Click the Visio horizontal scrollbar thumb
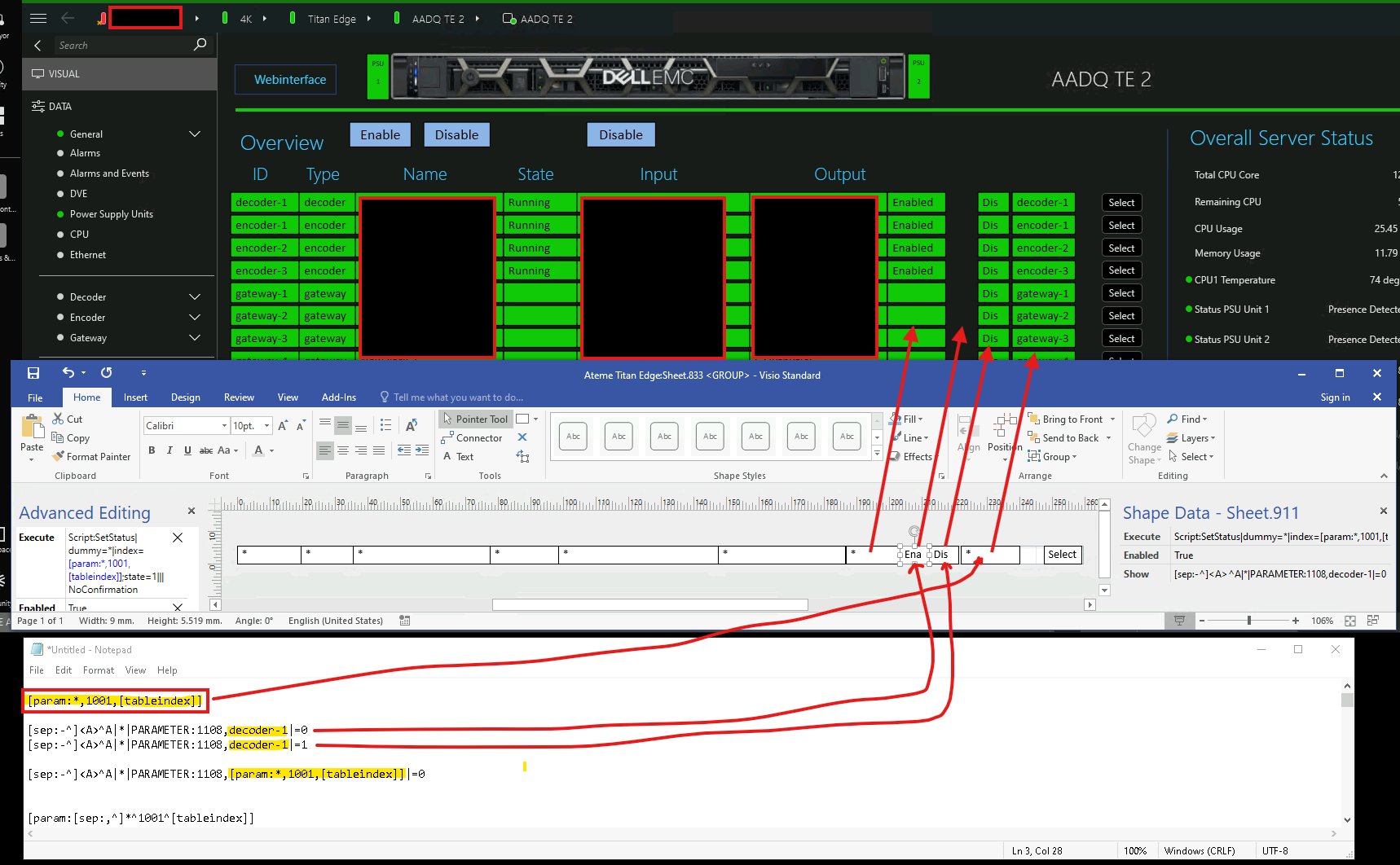This screenshot has height=865, width=1400. point(650,605)
